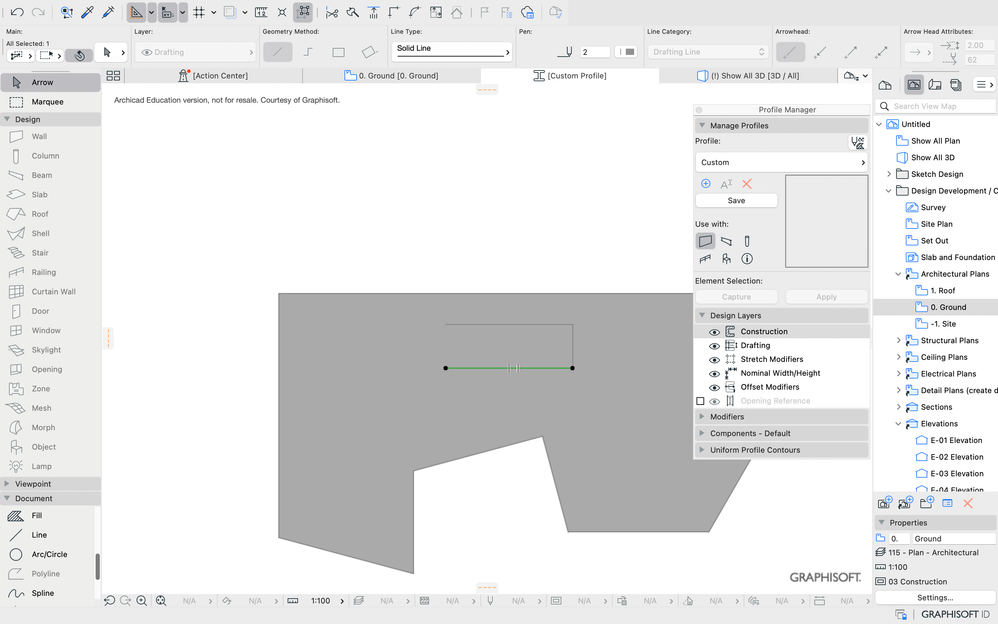Enable the Opening Reference checkbox
The height and width of the screenshot is (624, 998).
pyautogui.click(x=700, y=401)
